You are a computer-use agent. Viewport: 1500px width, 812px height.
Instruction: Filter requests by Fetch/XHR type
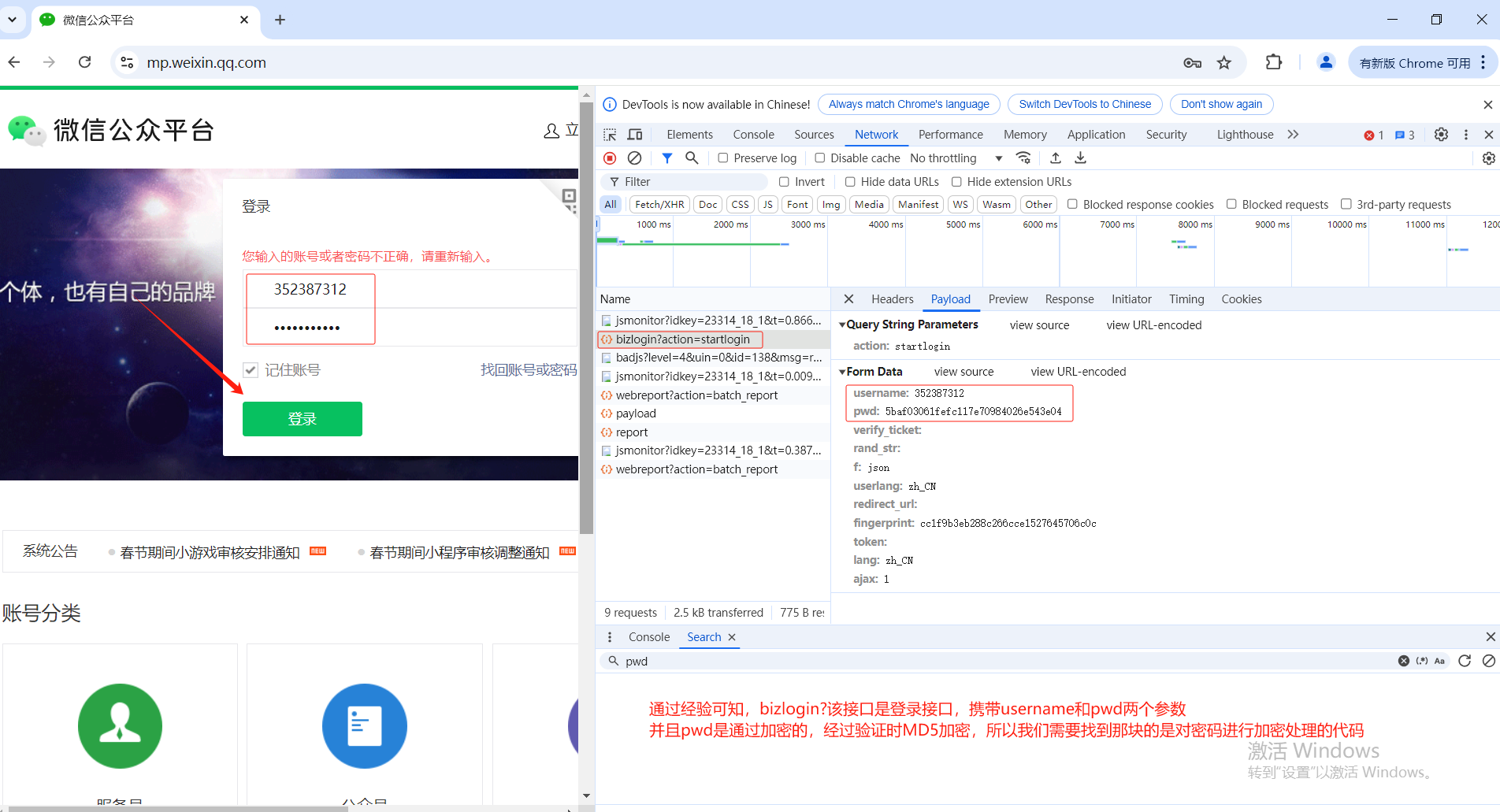pyautogui.click(x=659, y=205)
